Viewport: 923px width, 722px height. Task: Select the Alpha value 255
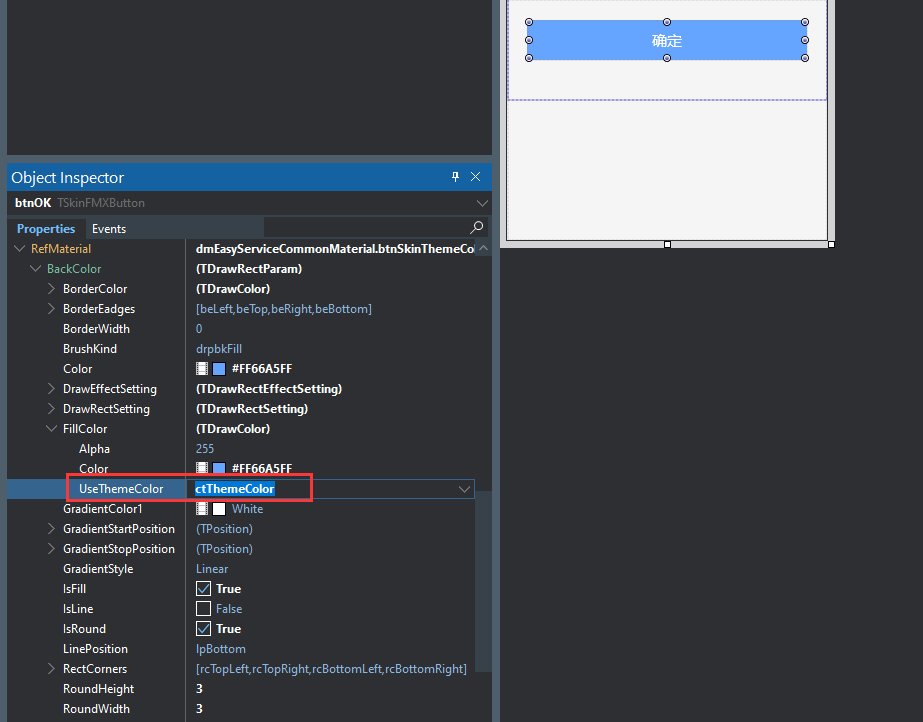coord(205,448)
